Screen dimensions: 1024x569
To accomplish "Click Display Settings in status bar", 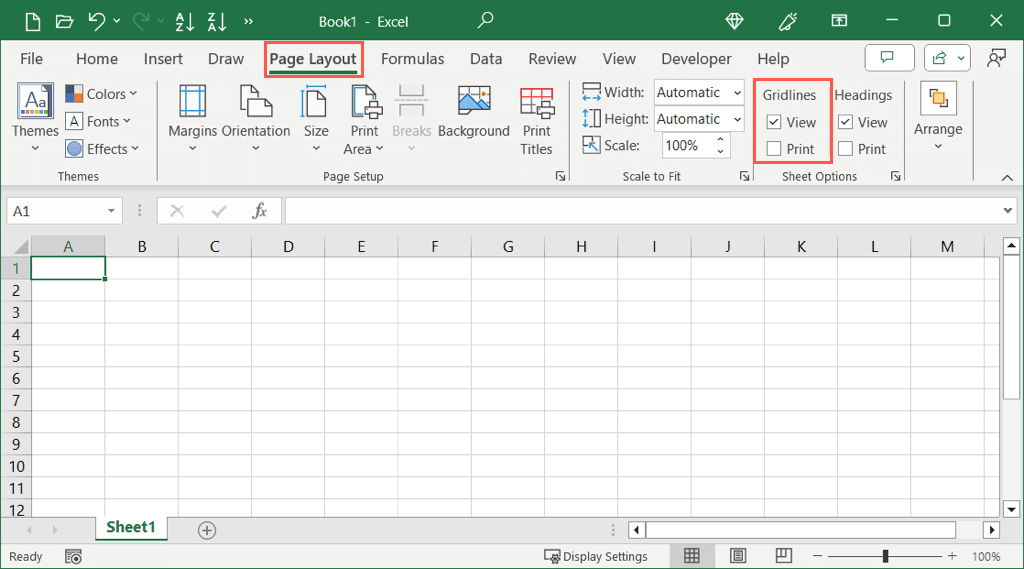I will pos(596,556).
